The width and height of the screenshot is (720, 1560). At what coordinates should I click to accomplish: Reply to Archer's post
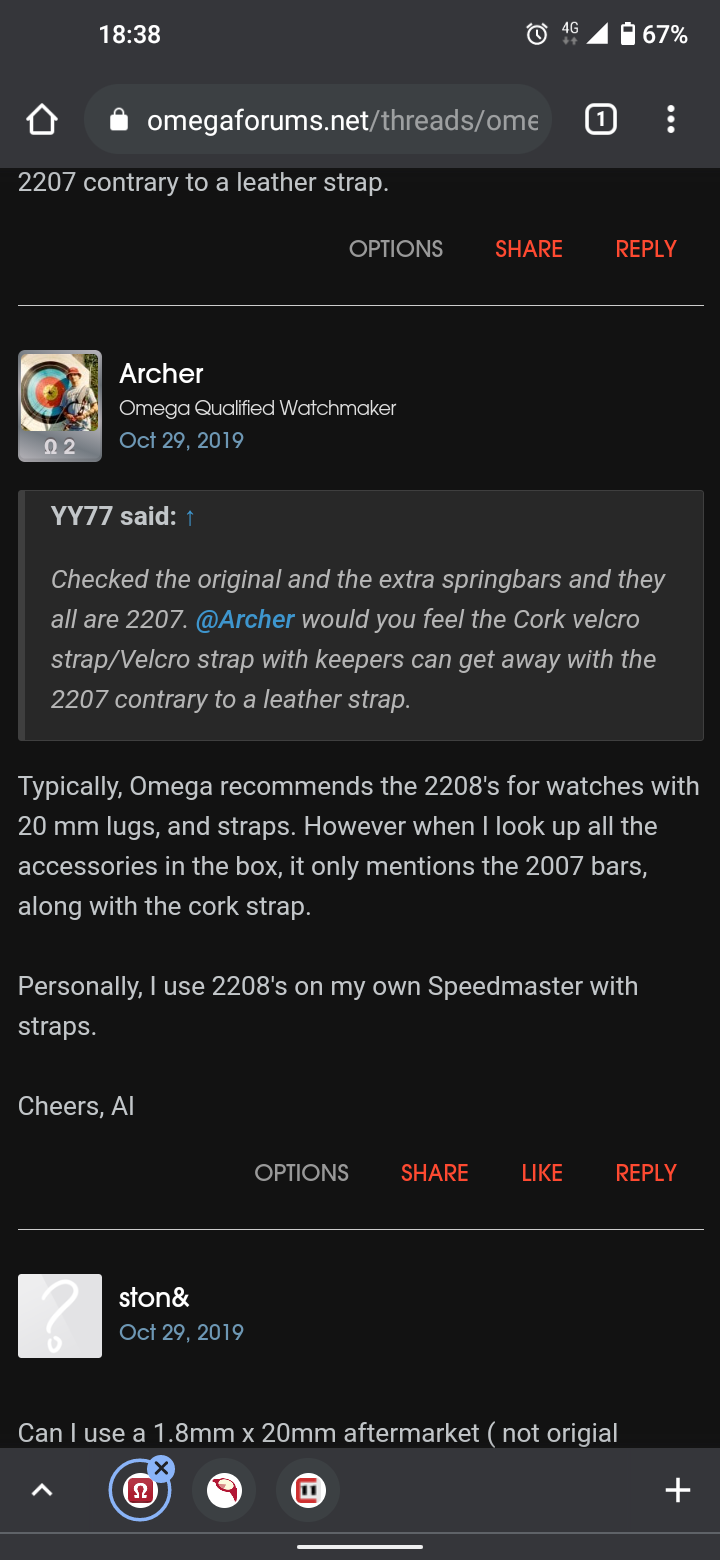(x=646, y=1173)
